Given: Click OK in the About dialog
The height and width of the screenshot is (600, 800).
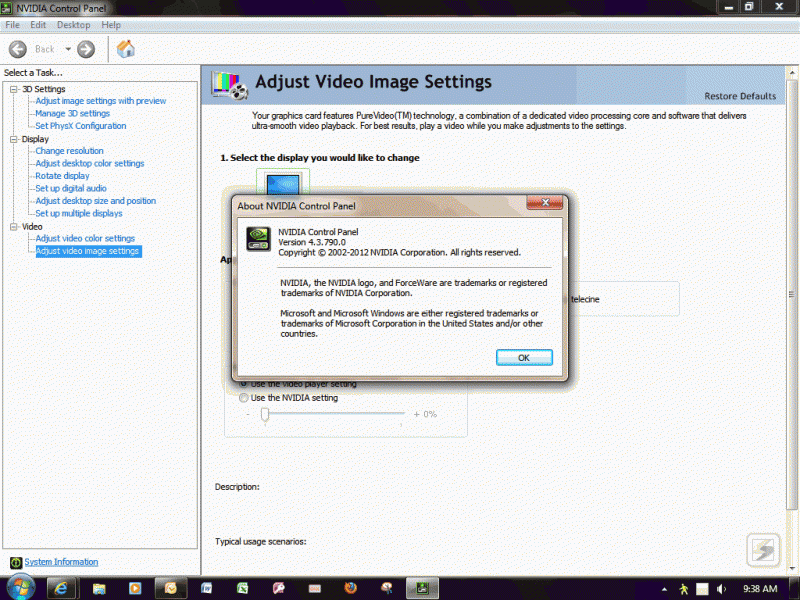Looking at the screenshot, I should point(524,358).
